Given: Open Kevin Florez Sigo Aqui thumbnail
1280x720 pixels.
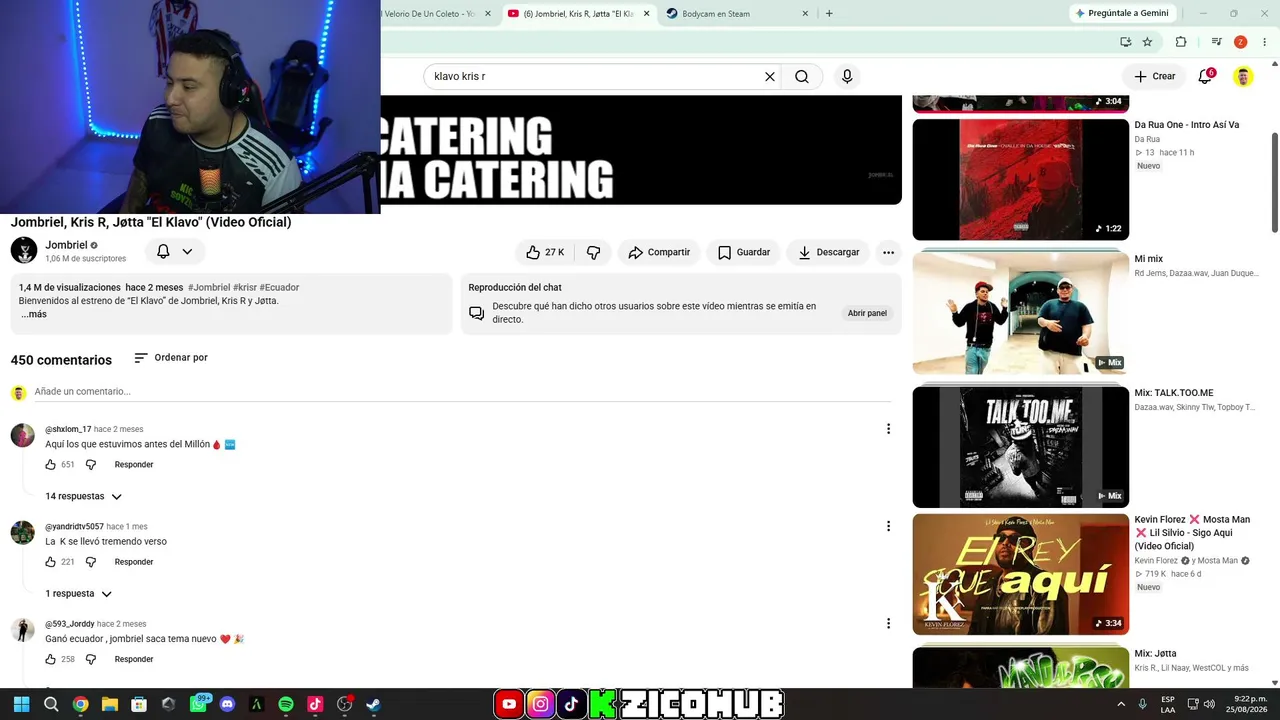Looking at the screenshot, I should point(1020,574).
